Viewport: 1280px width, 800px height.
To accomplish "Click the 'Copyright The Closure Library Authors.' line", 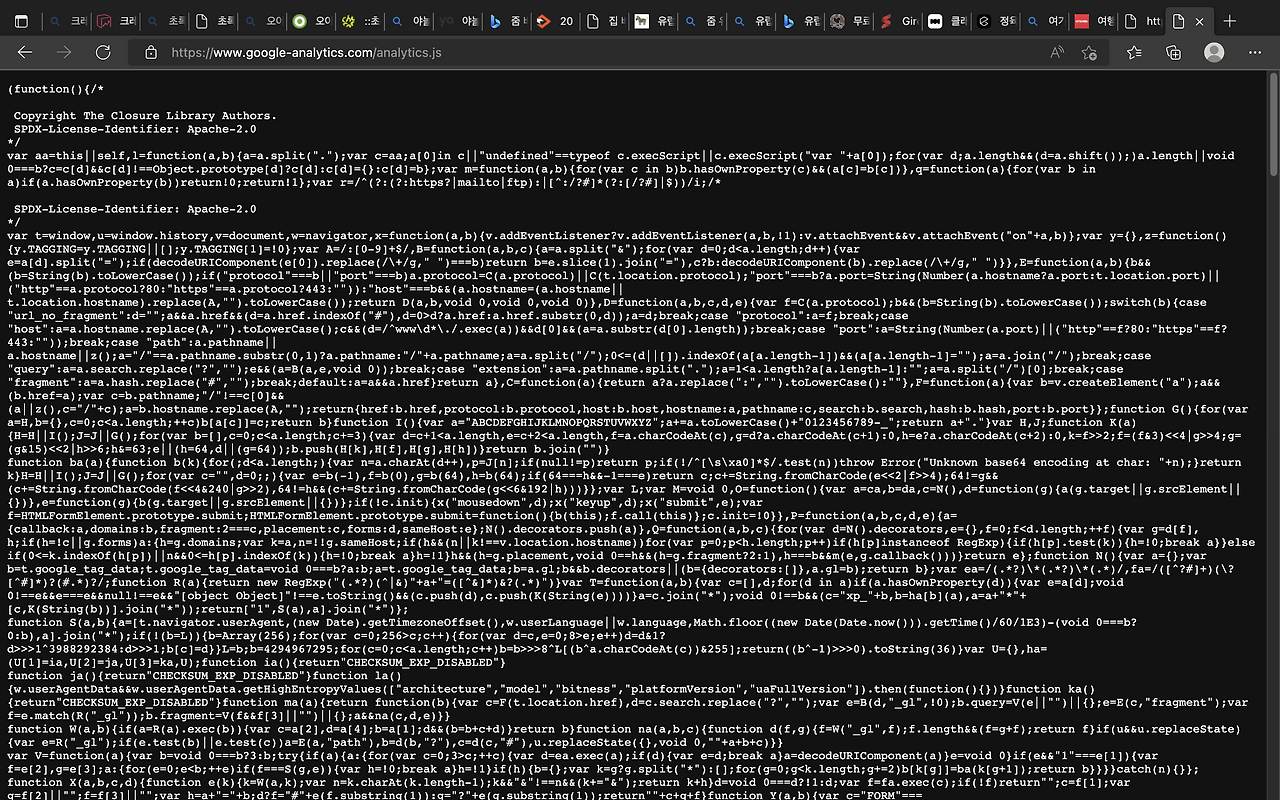I will click(145, 116).
